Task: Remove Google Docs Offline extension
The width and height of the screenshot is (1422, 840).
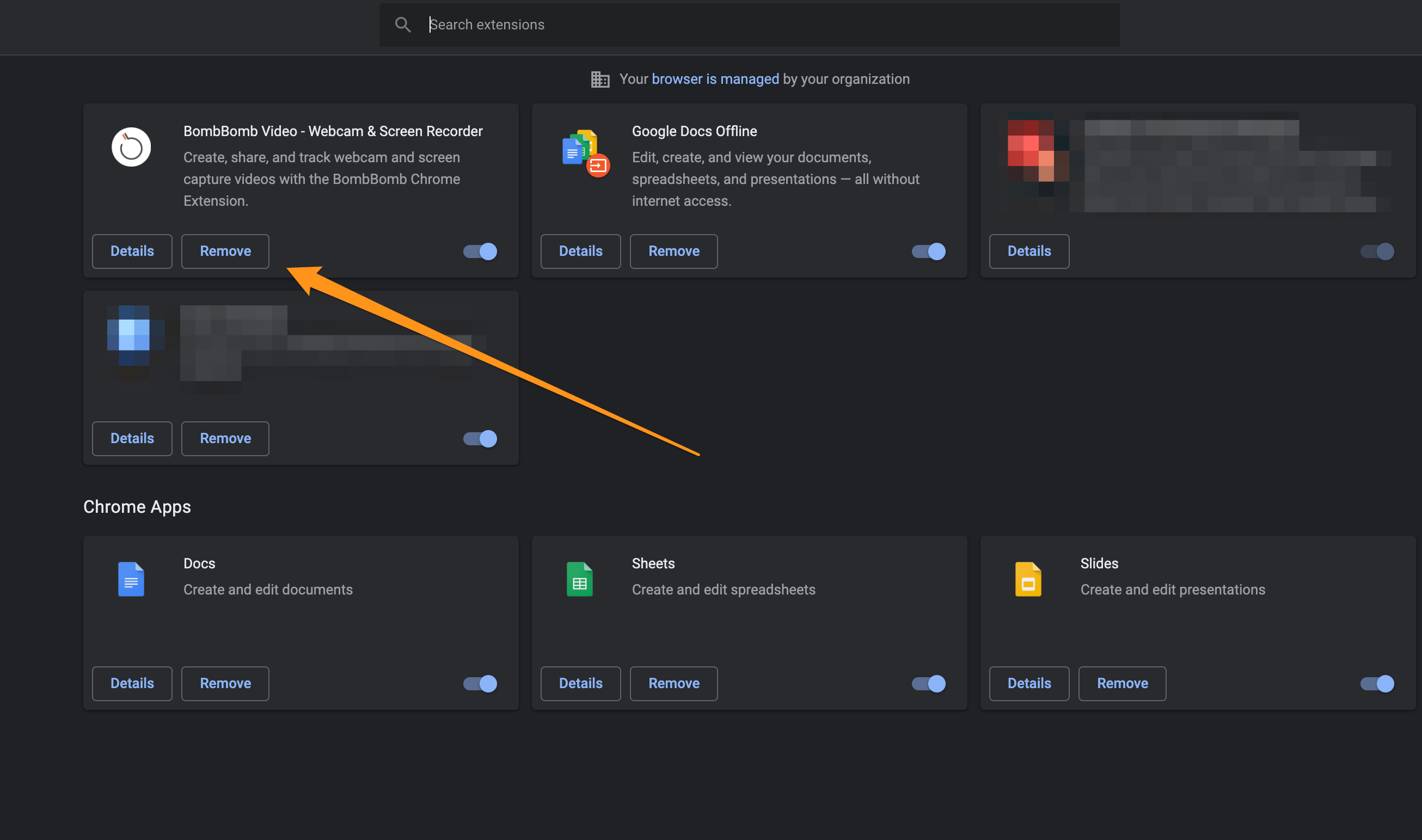Action: click(673, 252)
